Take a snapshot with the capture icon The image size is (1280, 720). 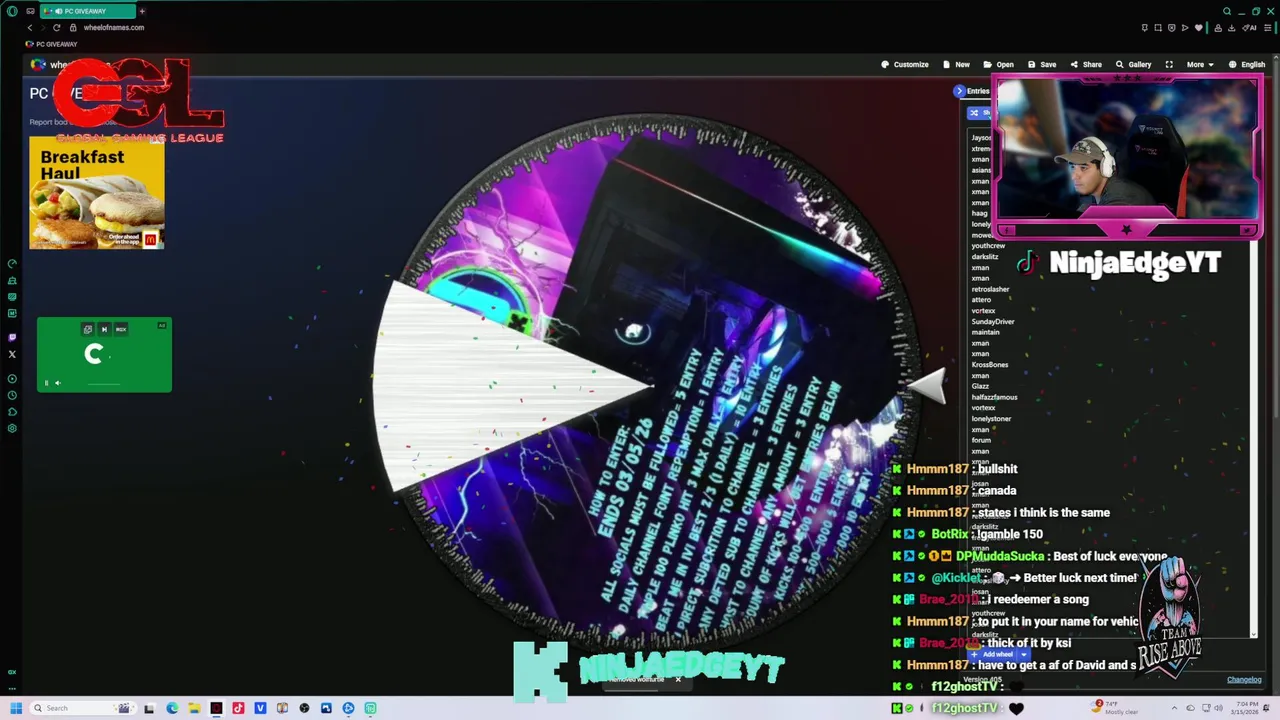tap(1158, 28)
